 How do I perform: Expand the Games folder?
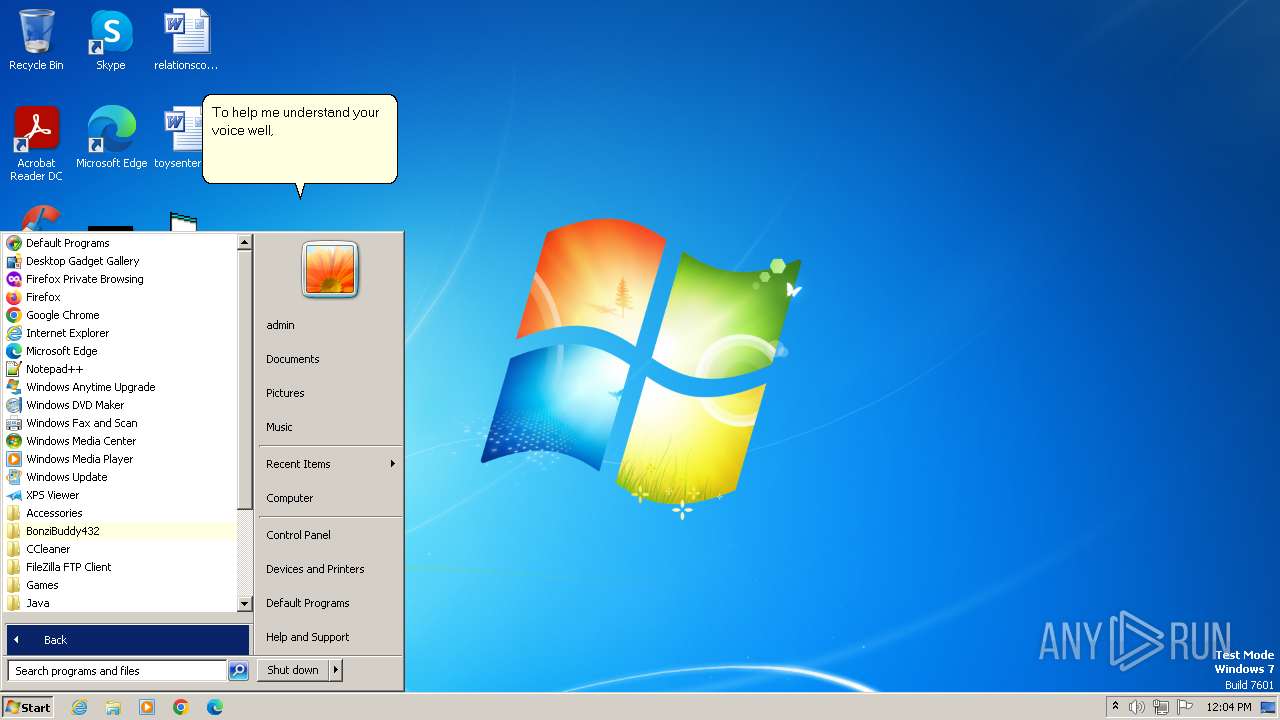pyautogui.click(x=121, y=585)
